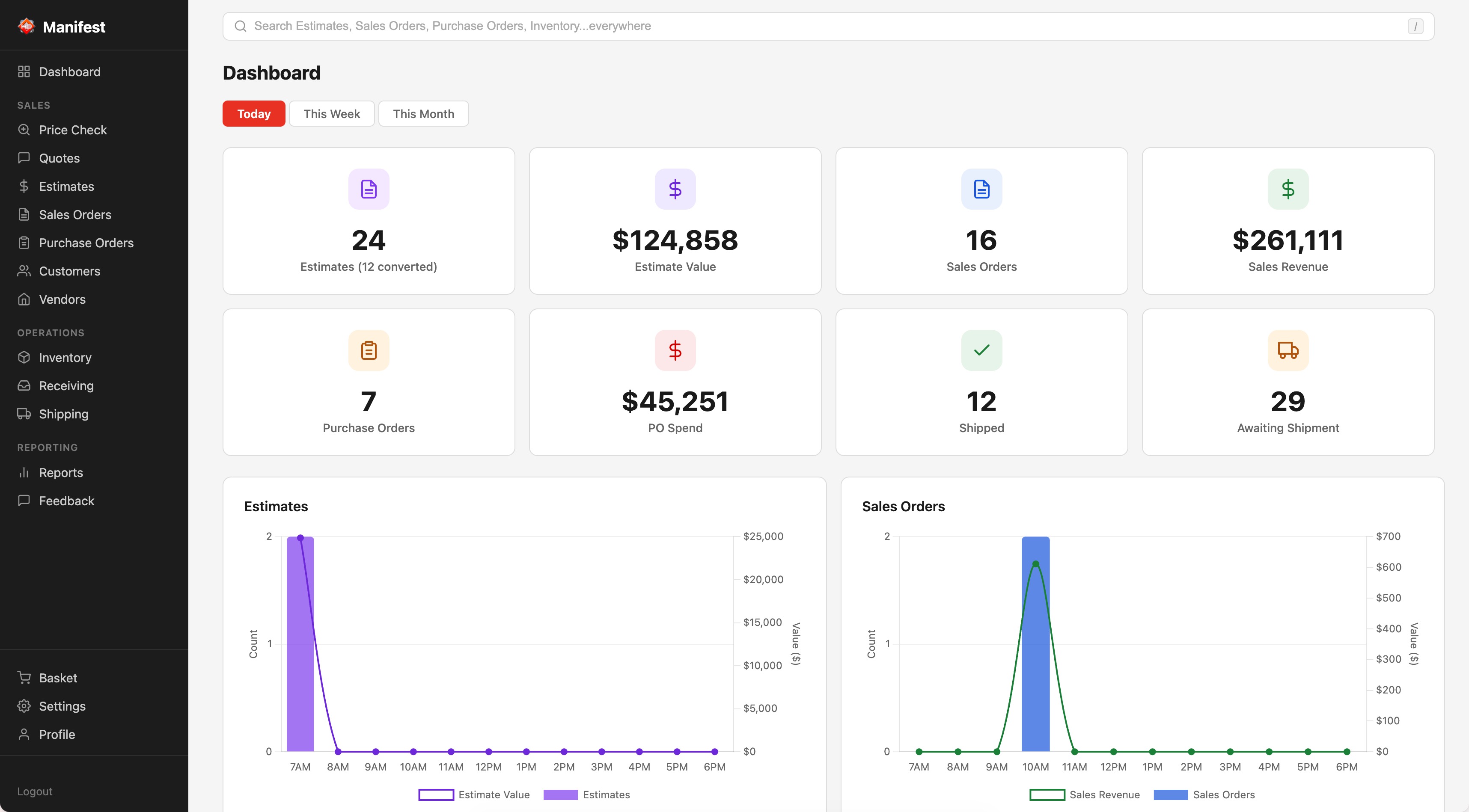Click the Receiving inbox icon
1469x812 pixels.
click(x=24, y=386)
